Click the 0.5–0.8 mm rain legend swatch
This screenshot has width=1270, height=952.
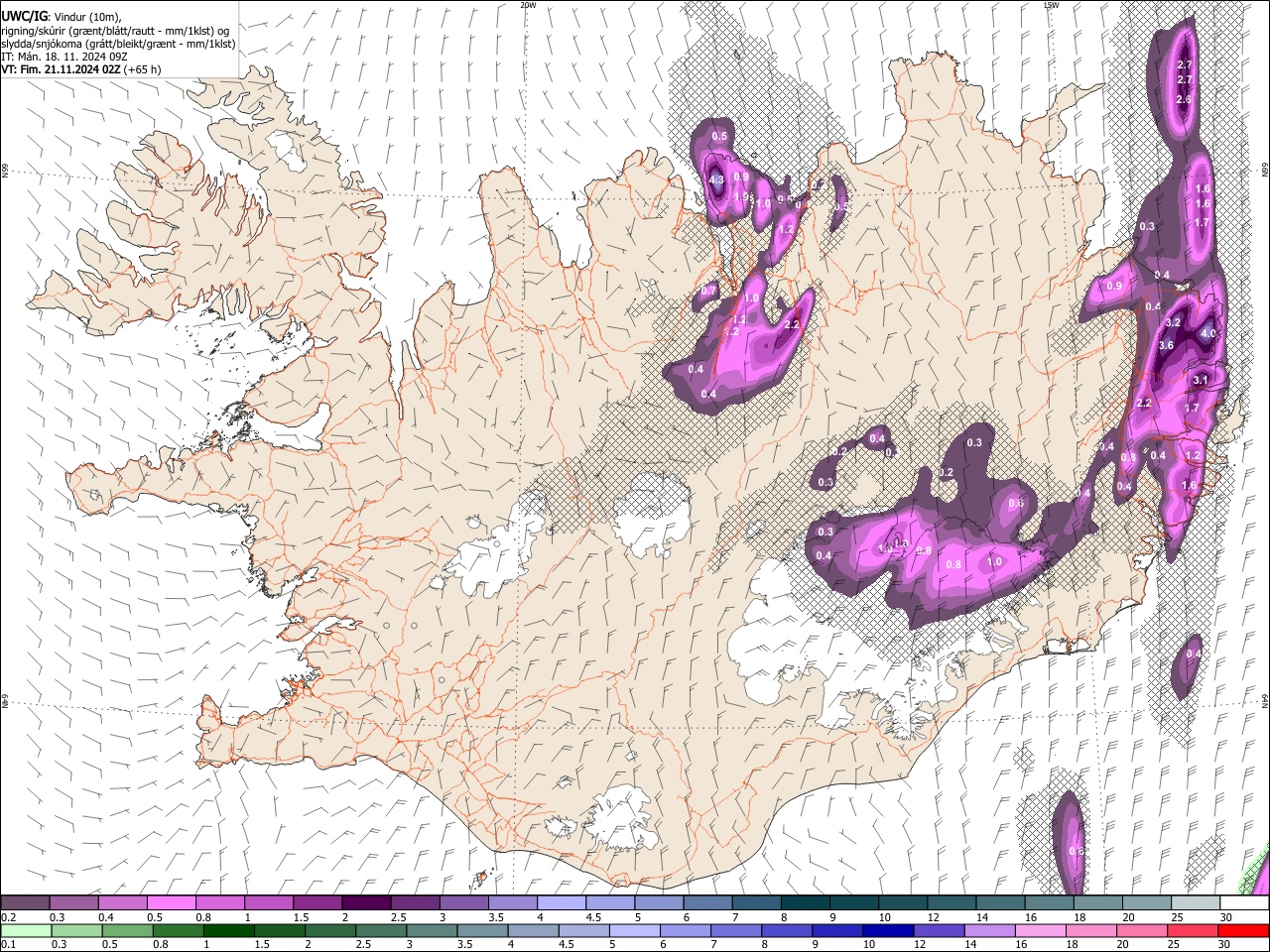pos(127,930)
